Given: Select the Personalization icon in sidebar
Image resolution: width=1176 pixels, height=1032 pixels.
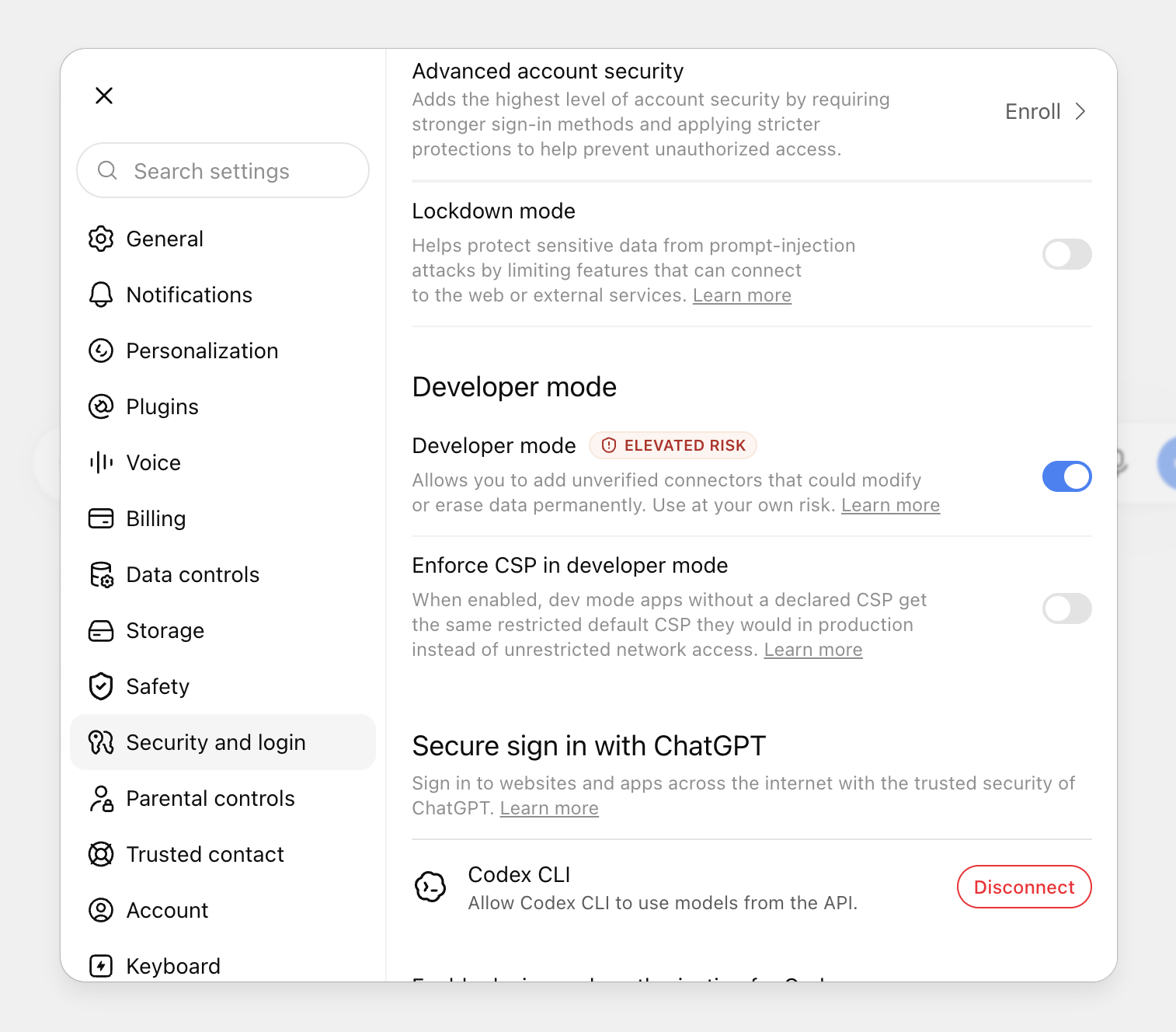Looking at the screenshot, I should [101, 350].
